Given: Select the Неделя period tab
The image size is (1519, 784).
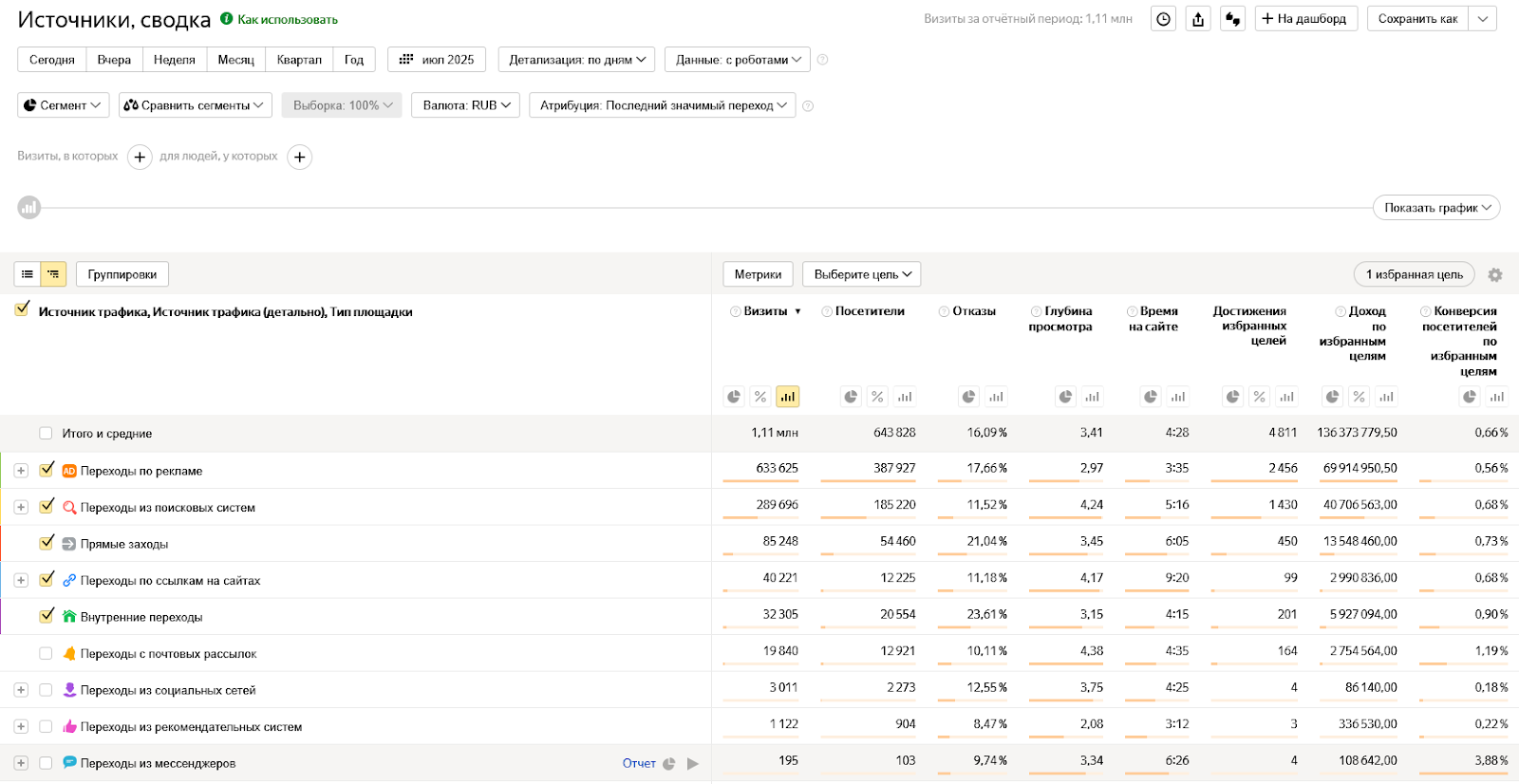Looking at the screenshot, I should [174, 60].
